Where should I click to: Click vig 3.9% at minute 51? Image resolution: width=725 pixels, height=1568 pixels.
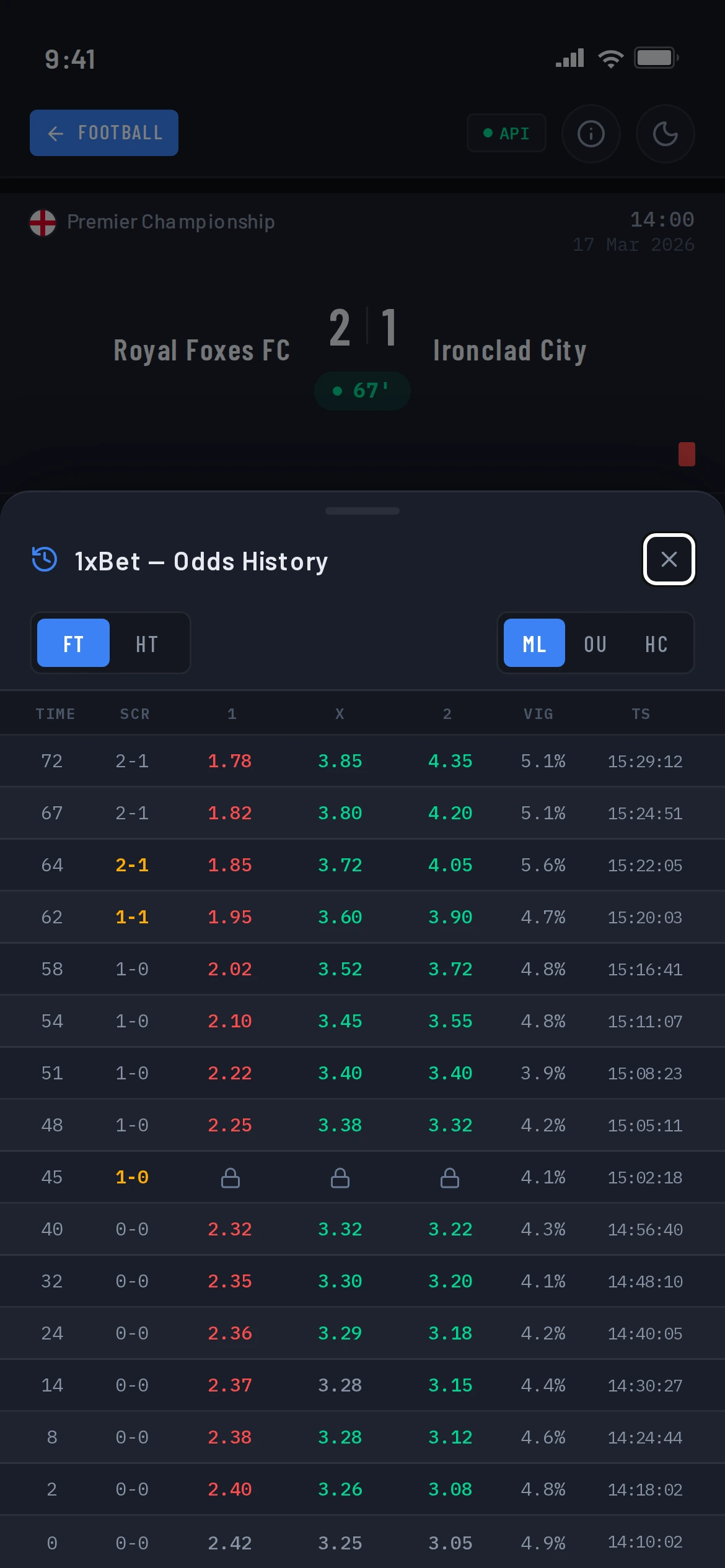click(x=543, y=1073)
